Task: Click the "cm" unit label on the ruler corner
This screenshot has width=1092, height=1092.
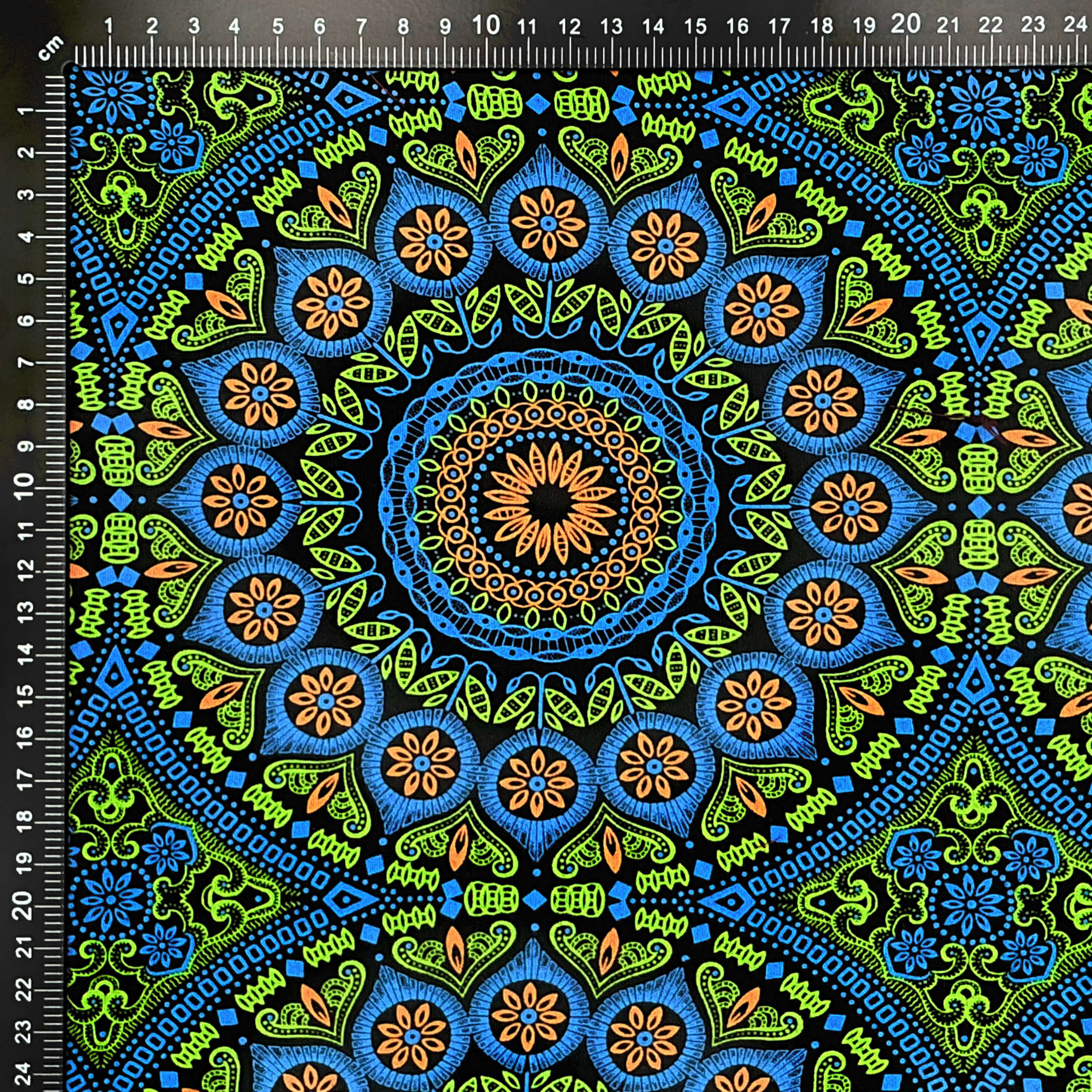Action: coord(50,48)
